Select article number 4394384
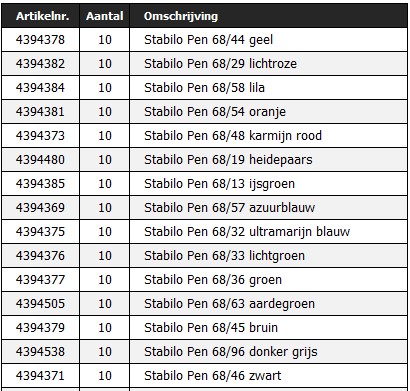This screenshot has height=391, width=410. (40, 88)
